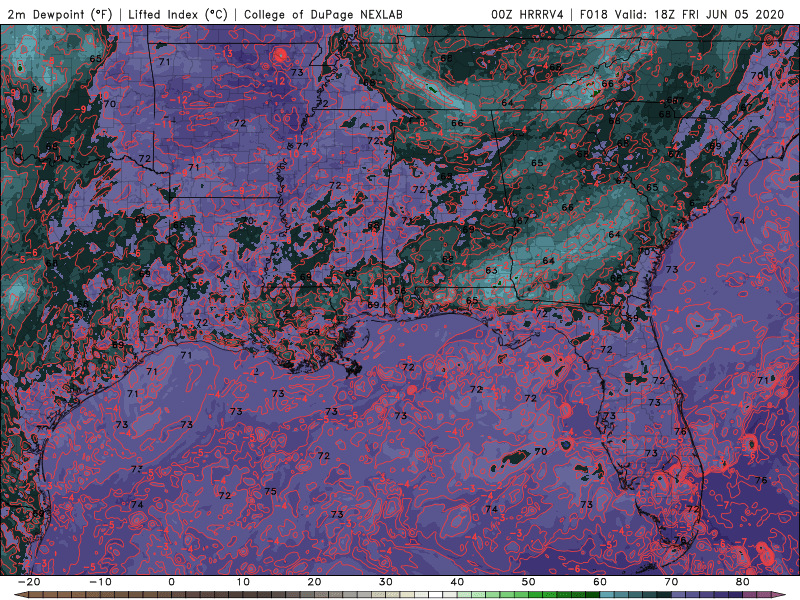
Task: Click the '50' color scale label
Action: coord(529,582)
